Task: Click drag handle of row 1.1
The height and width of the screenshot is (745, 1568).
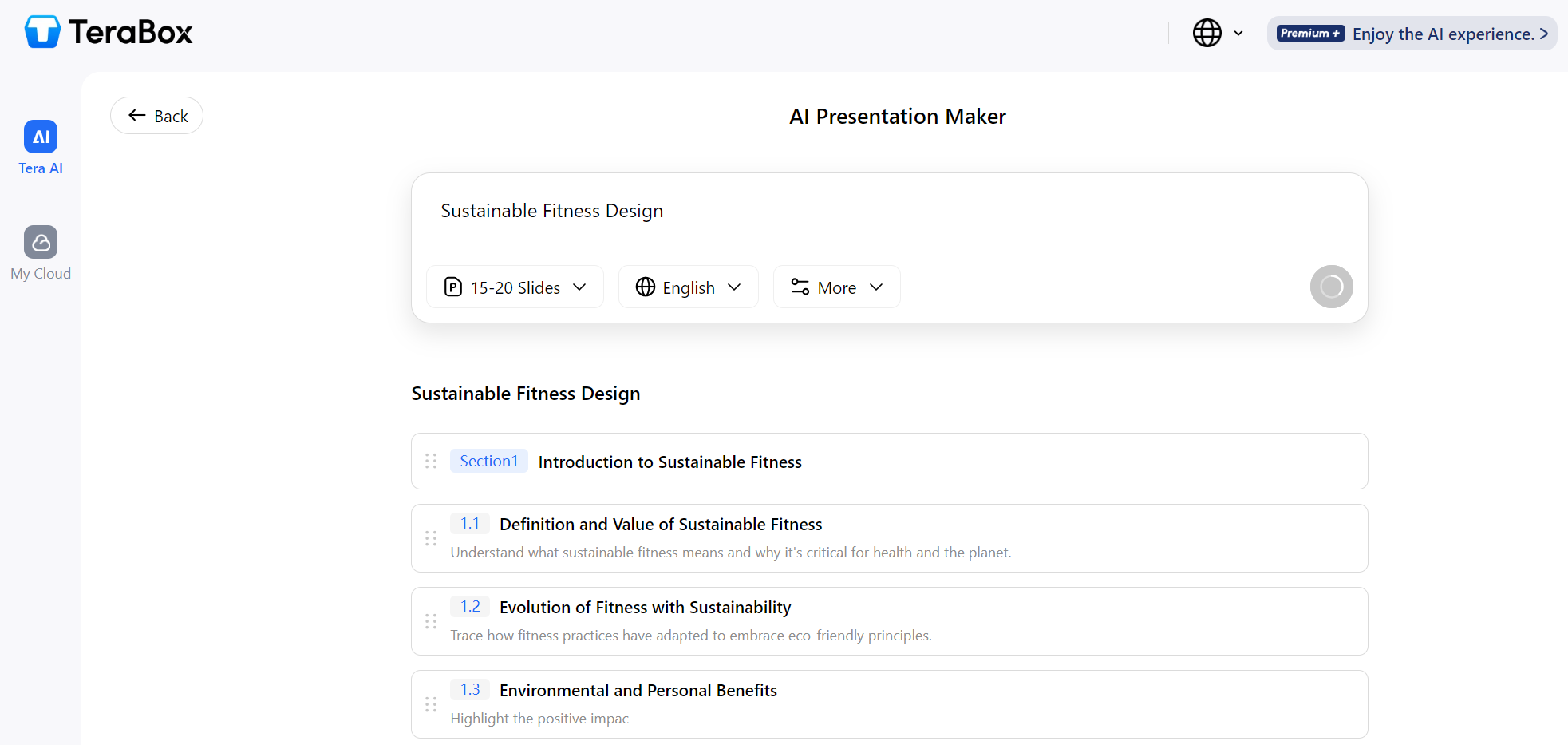Action: (431, 538)
